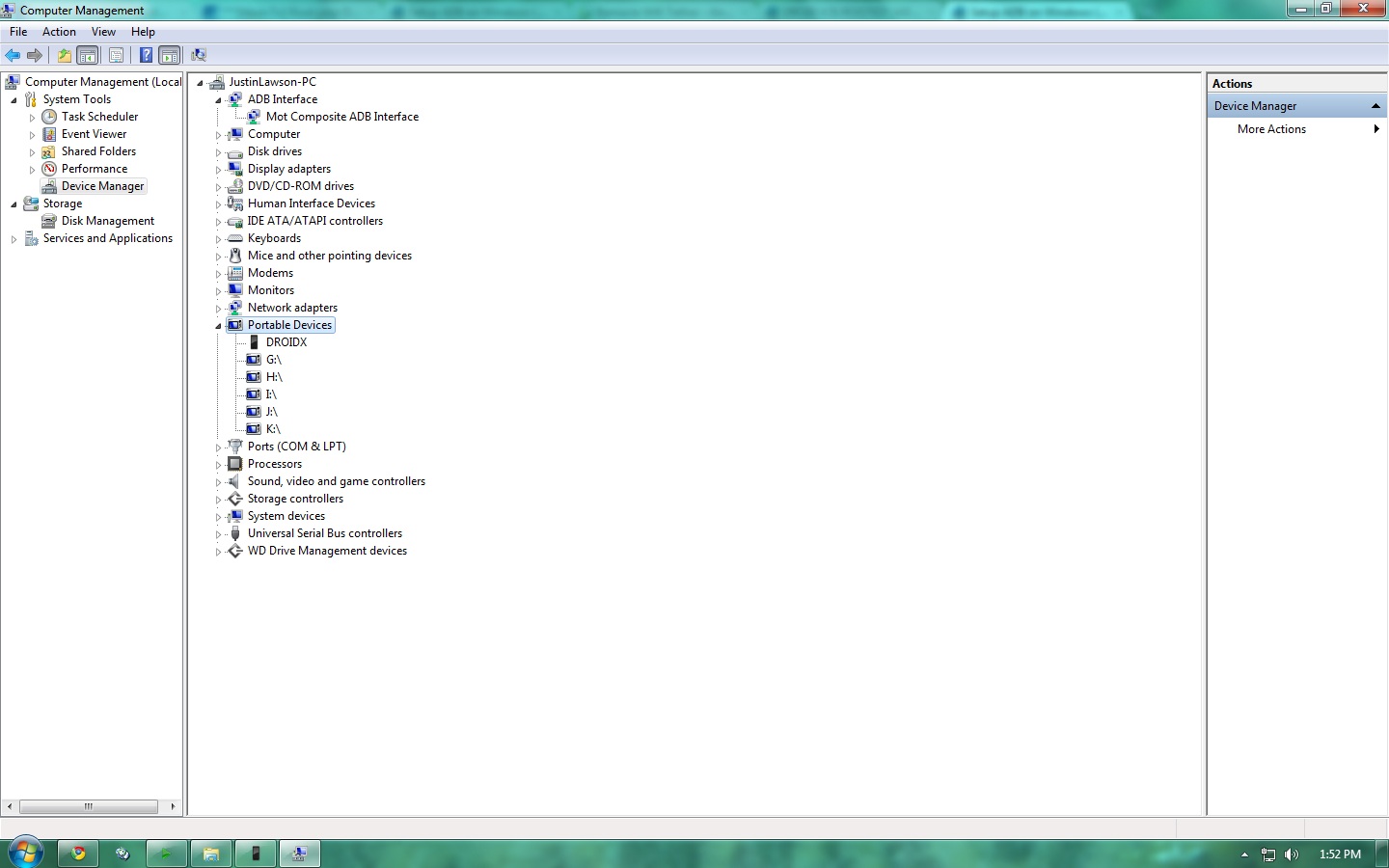Expand the Display adapters category
This screenshot has height=868, width=1389.
(218, 170)
